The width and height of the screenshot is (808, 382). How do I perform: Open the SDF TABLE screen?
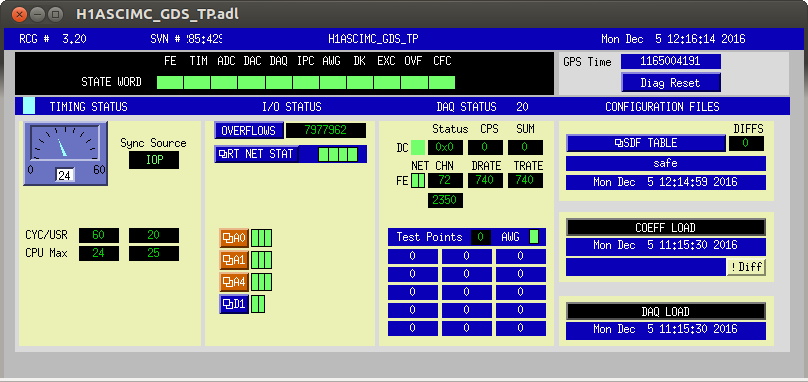point(646,143)
